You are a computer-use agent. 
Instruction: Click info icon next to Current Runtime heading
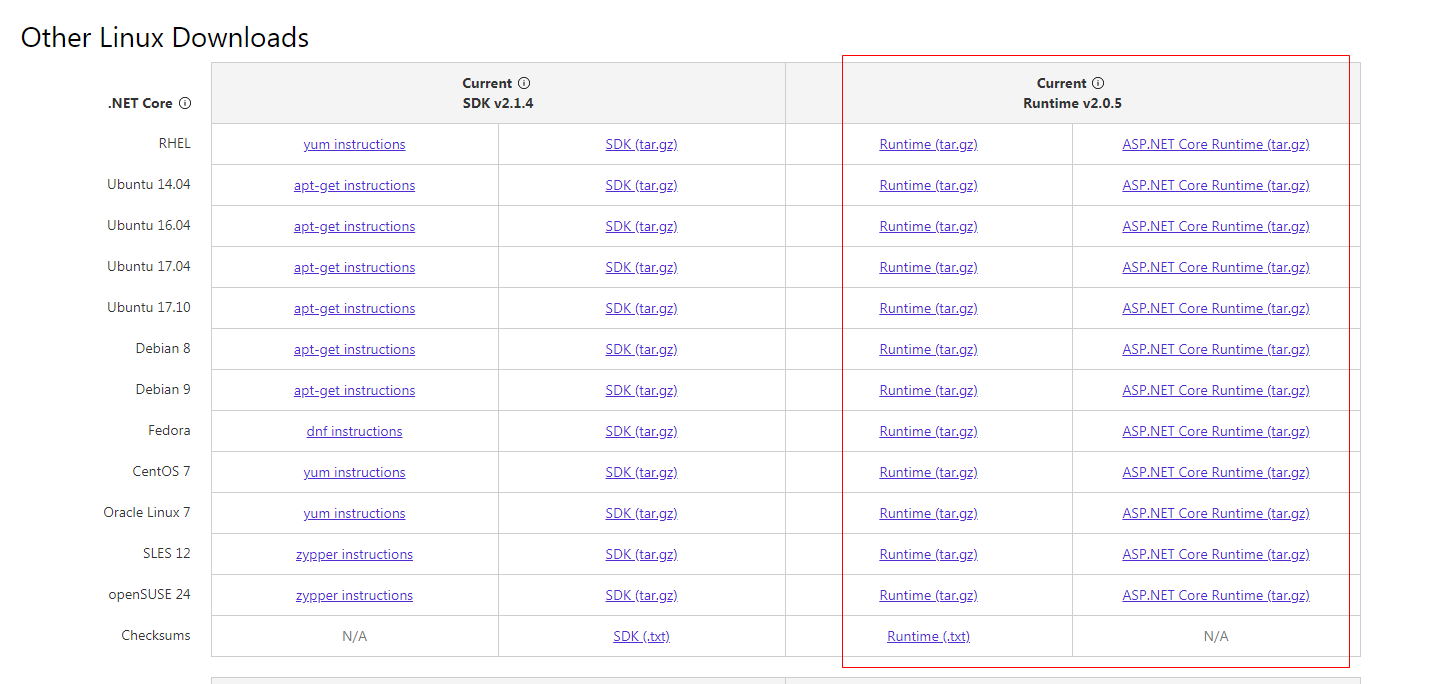tap(1098, 83)
